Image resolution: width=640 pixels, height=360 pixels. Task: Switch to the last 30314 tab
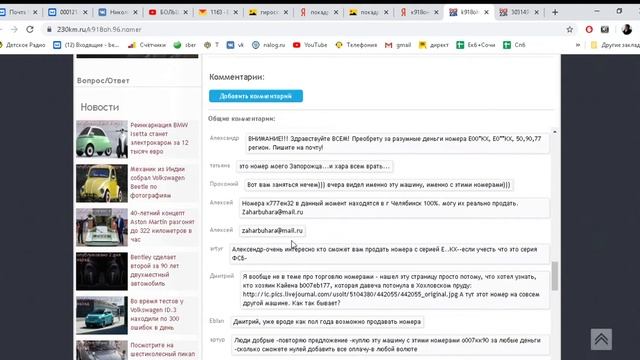pos(520,12)
